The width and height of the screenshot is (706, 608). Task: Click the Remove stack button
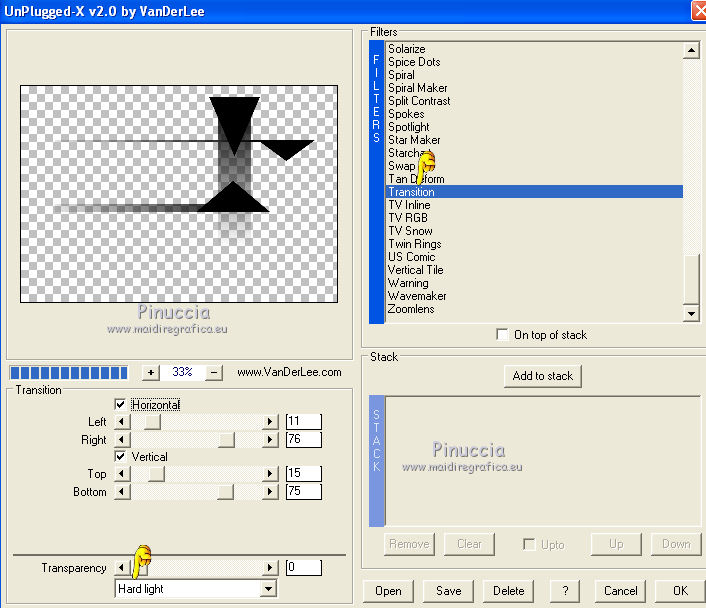(x=409, y=544)
